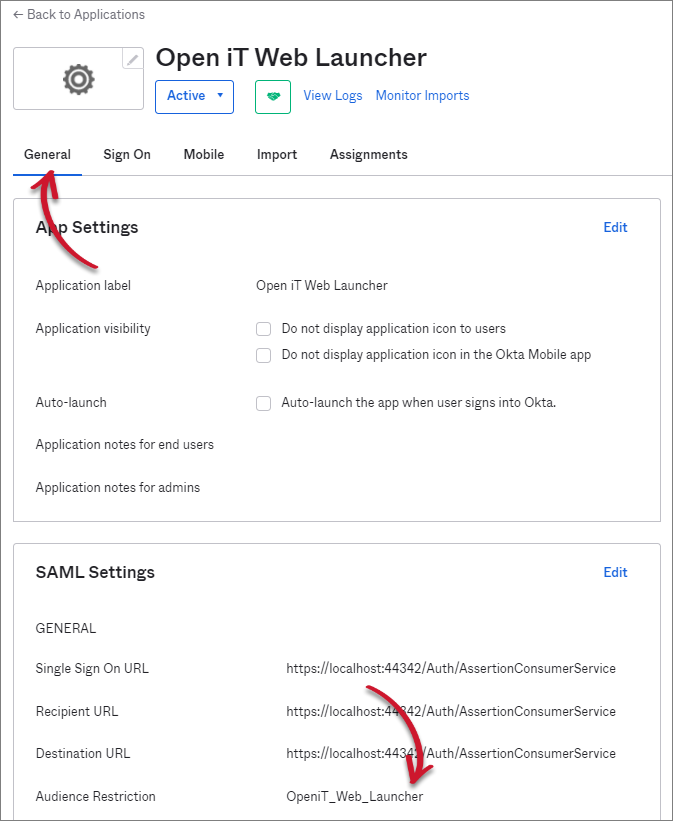Open Monitor Imports link

point(422,96)
